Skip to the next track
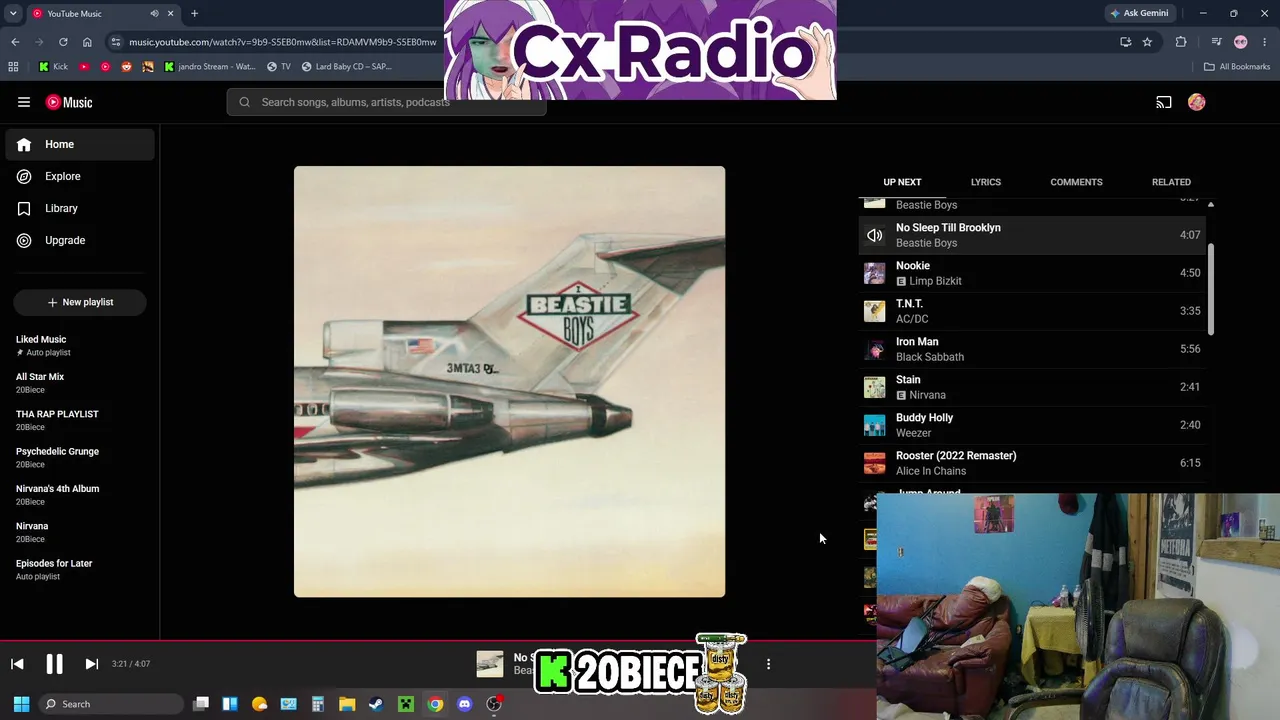The image size is (1280, 720). click(x=91, y=664)
